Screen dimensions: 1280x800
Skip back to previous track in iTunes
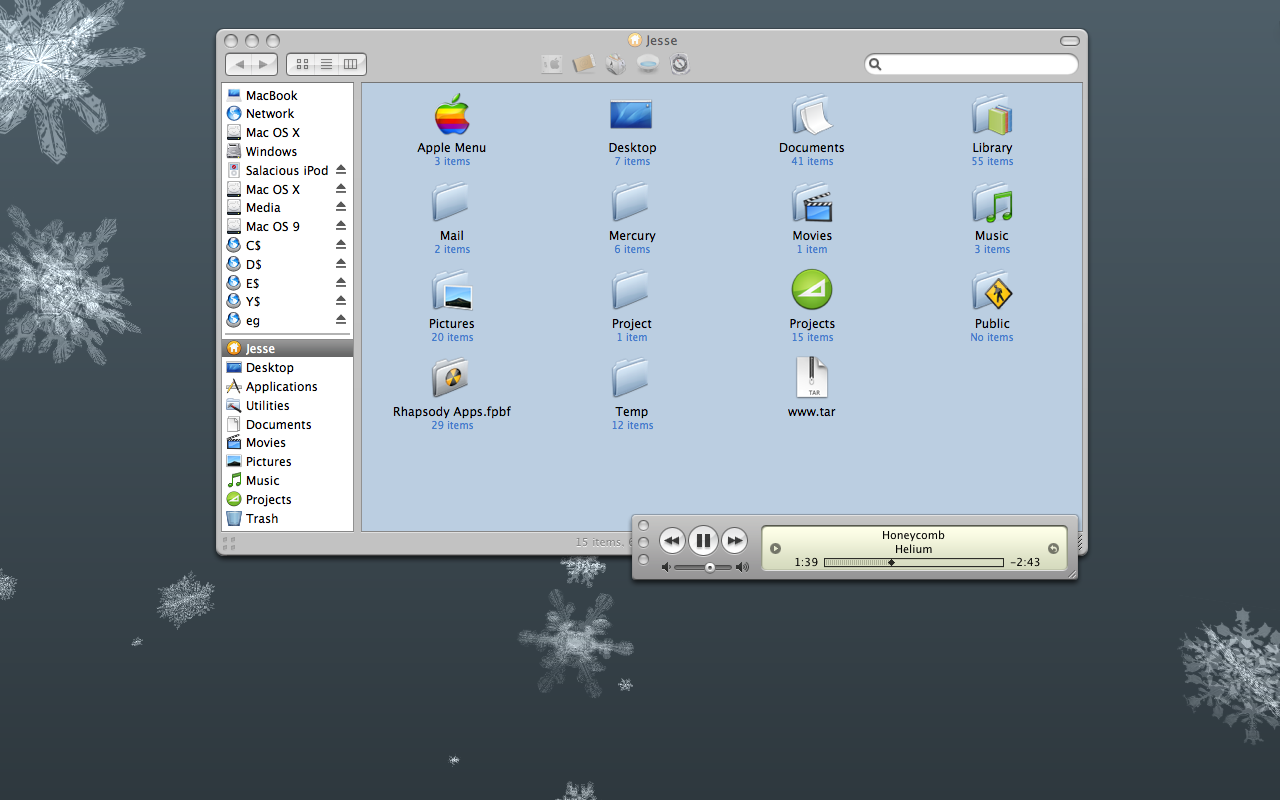pyautogui.click(x=672, y=541)
